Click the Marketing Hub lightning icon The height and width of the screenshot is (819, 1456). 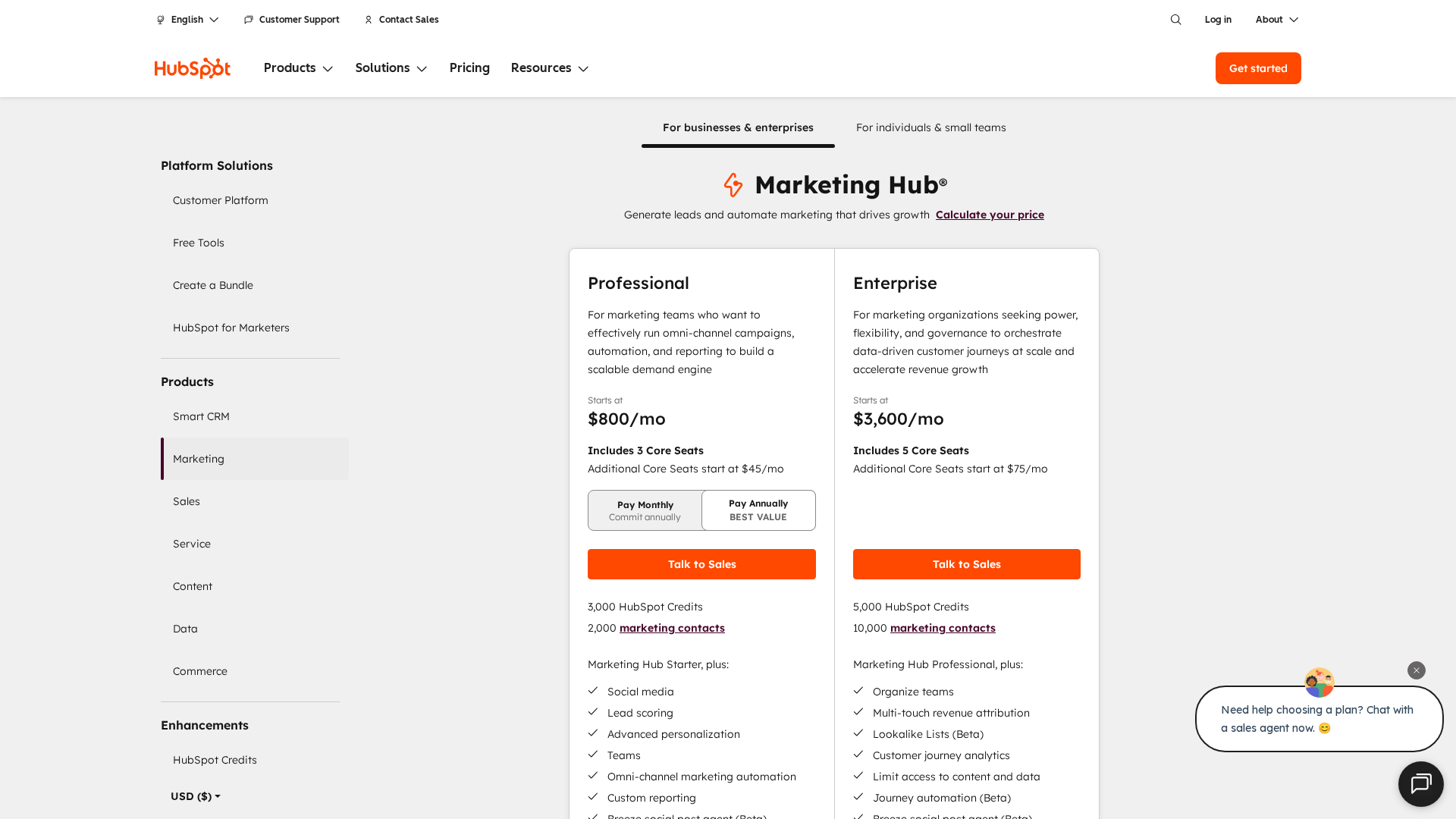(x=733, y=185)
